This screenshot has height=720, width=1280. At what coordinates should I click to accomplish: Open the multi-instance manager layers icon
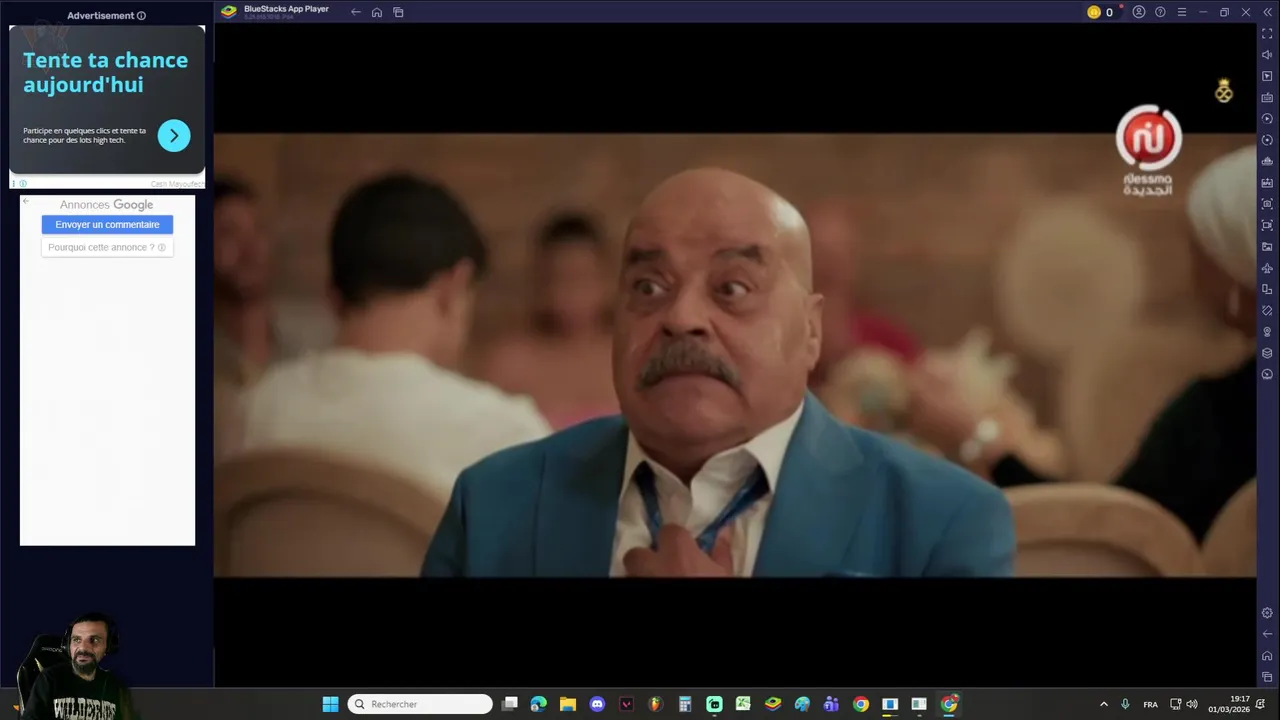[x=1267, y=353]
